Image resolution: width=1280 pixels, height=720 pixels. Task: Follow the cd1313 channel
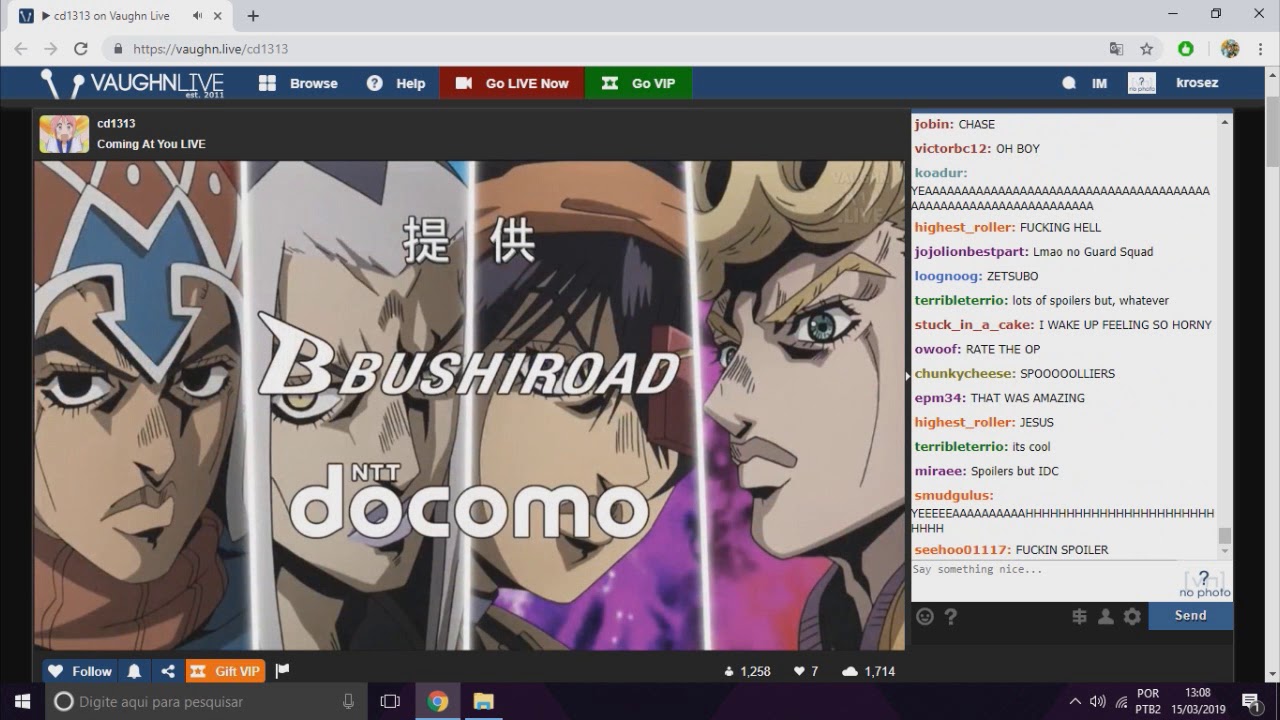click(80, 671)
